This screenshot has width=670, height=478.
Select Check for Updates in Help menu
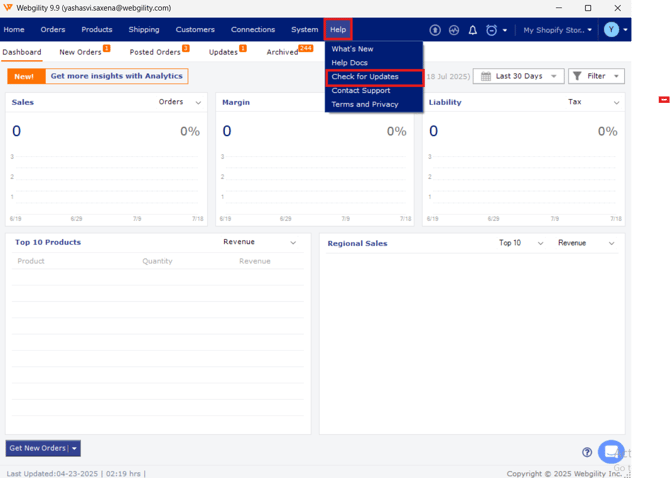(x=365, y=77)
